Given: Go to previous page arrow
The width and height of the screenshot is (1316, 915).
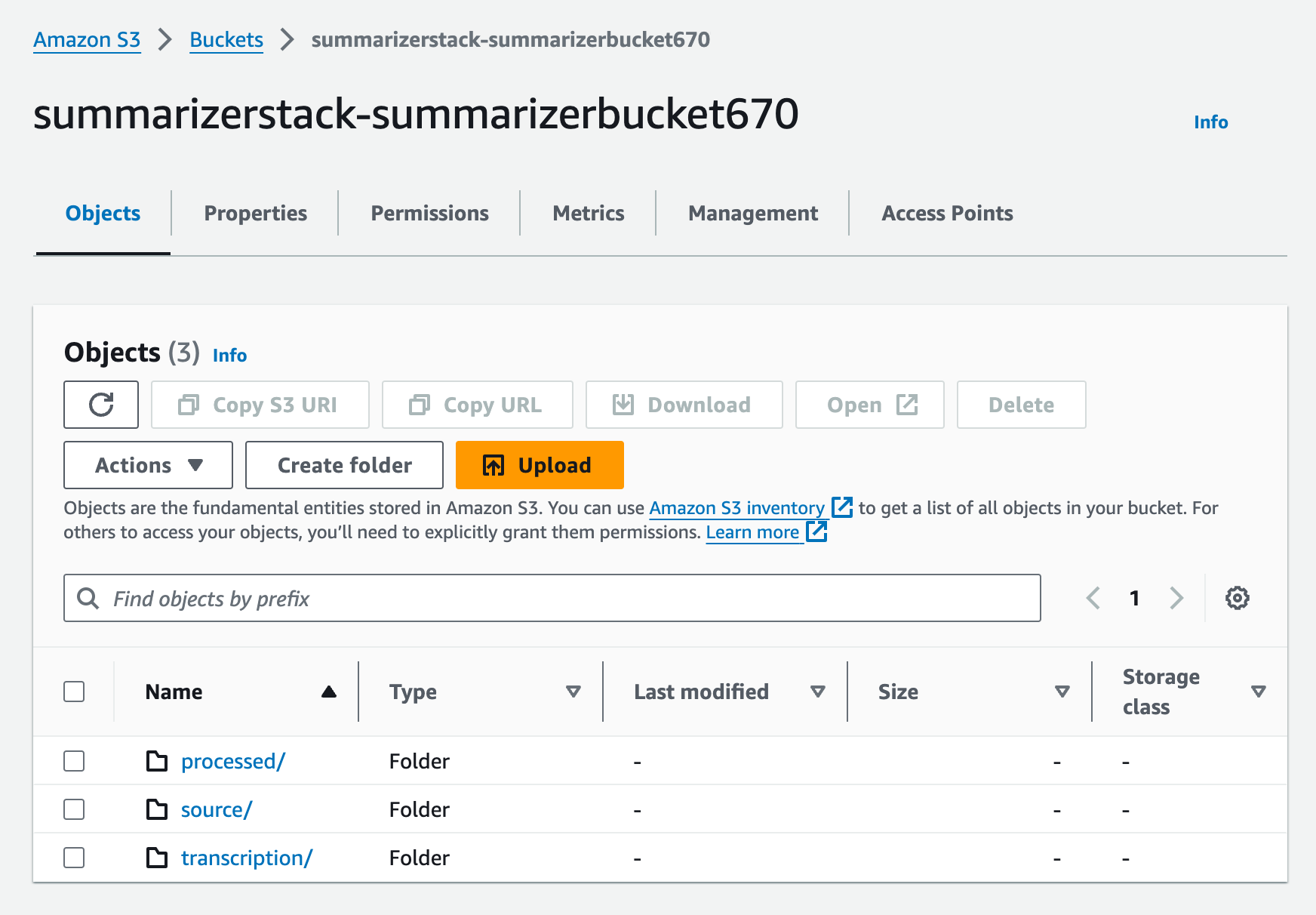Looking at the screenshot, I should [x=1093, y=598].
